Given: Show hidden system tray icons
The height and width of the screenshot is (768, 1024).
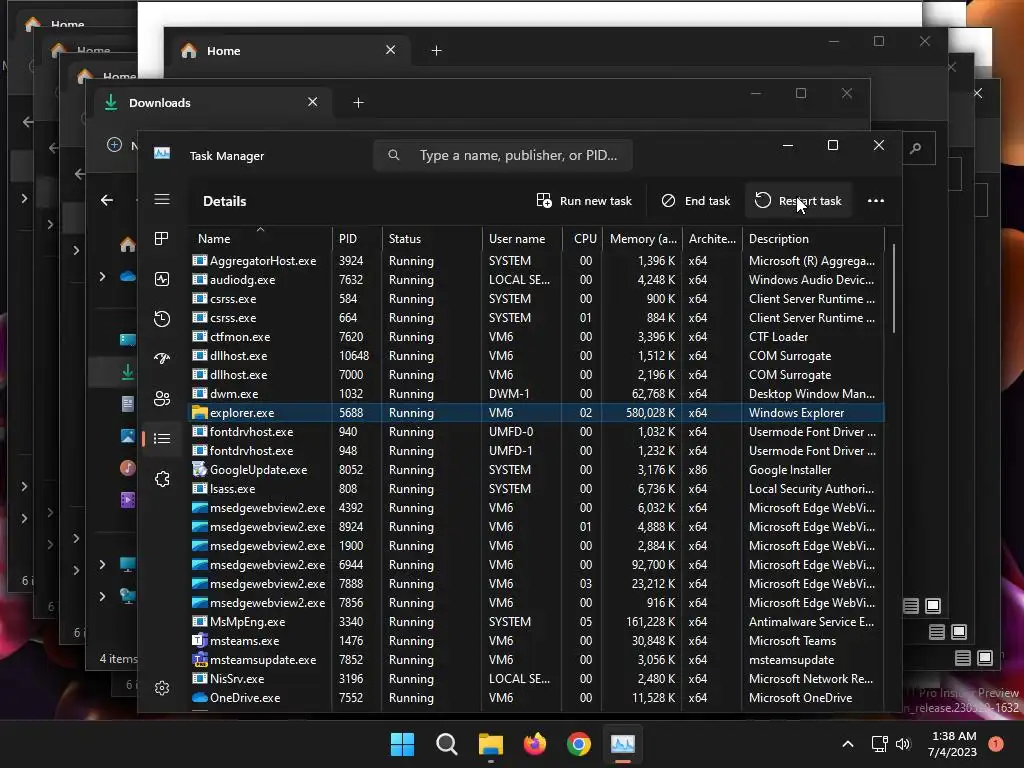Looking at the screenshot, I should (848, 744).
